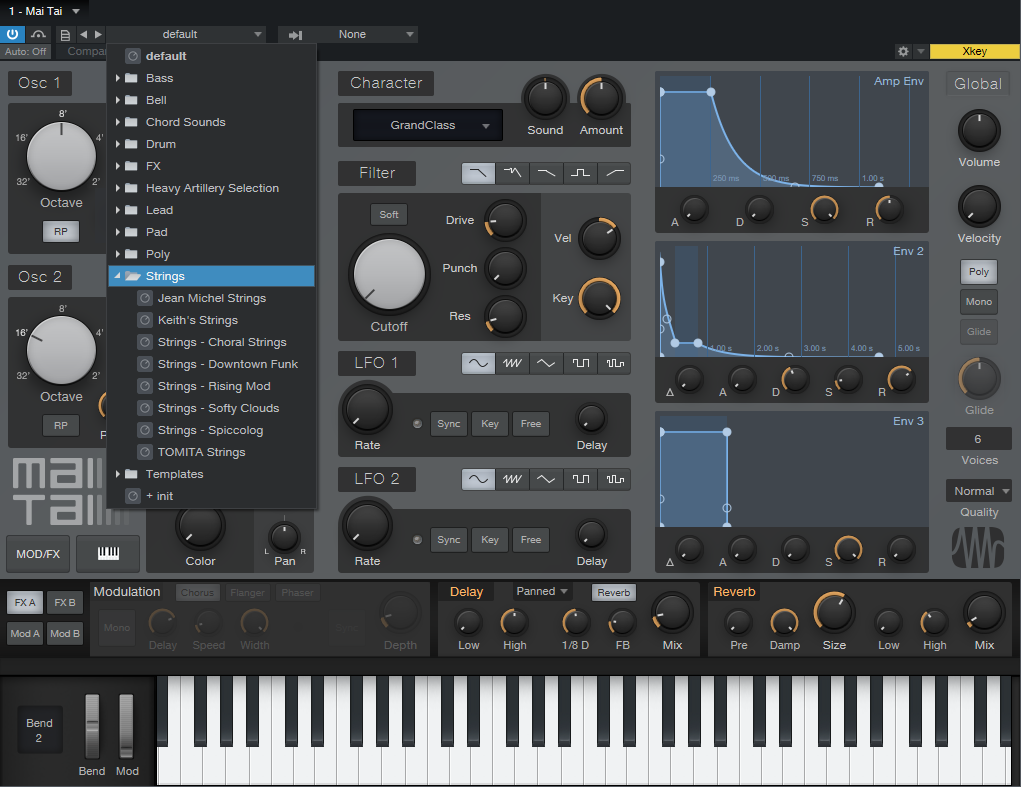This screenshot has width=1021, height=787.
Task: Click the settings gear icon near Xkey
Action: pyautogui.click(x=903, y=51)
